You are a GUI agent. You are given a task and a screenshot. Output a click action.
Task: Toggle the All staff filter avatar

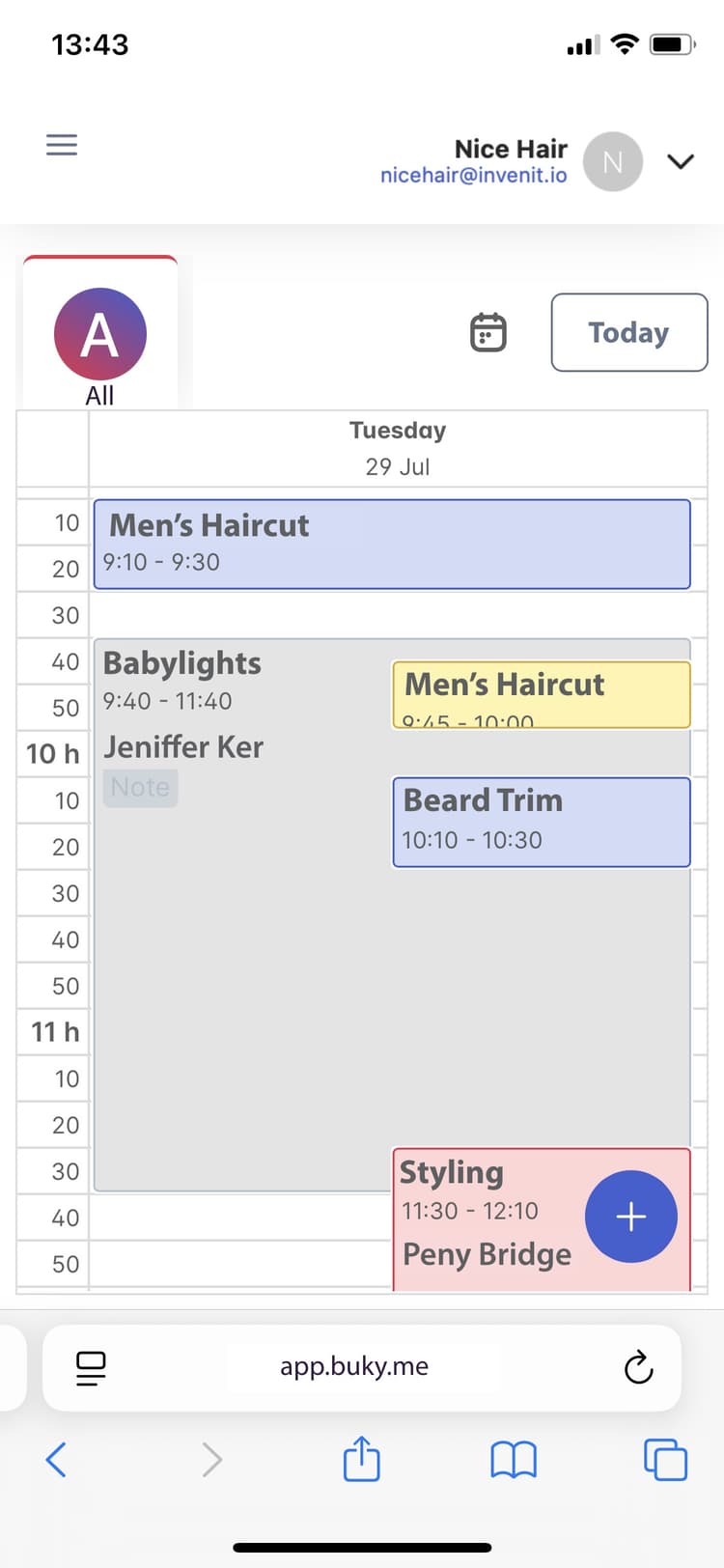99,332
